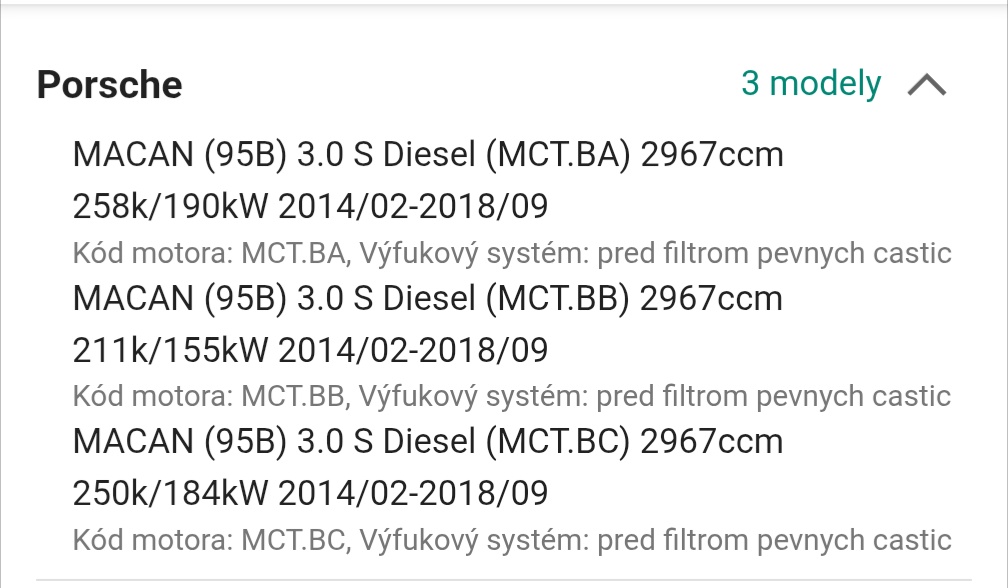Select MACAN 3.0 S Diesel MCT.BA entry

(428, 155)
